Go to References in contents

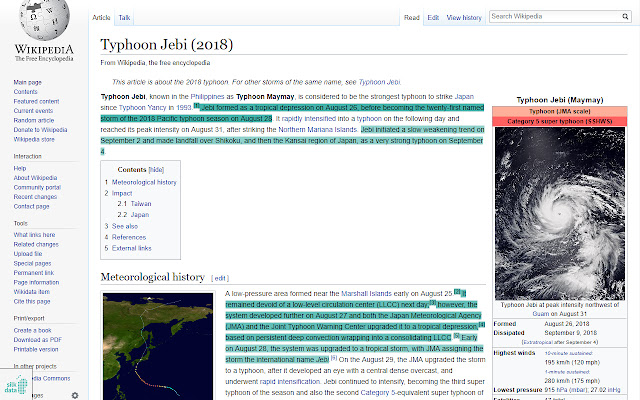coord(129,237)
